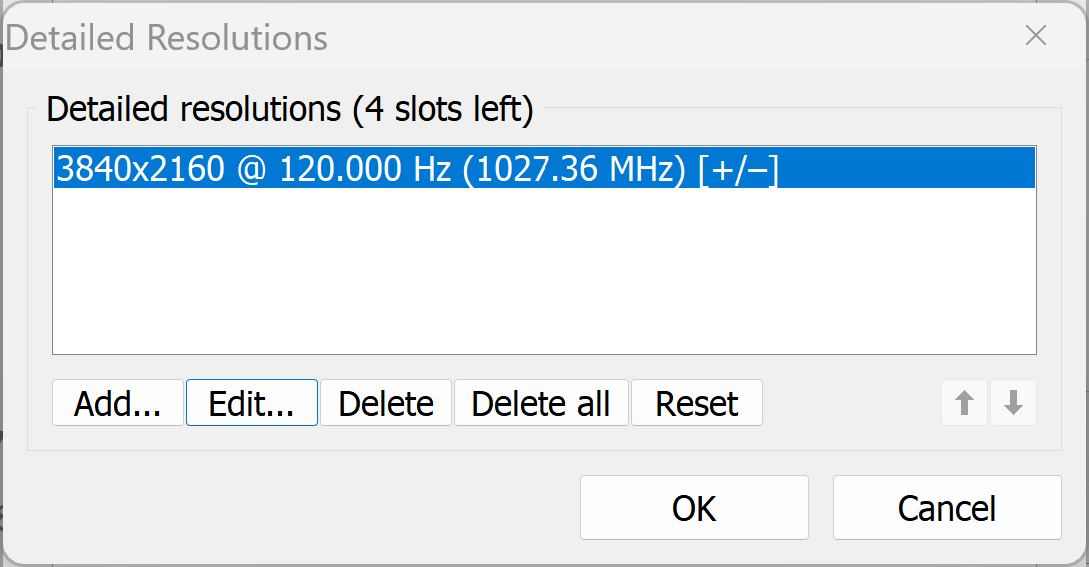Open the Add... resolution dialog
The image size is (1089, 567).
(x=117, y=402)
